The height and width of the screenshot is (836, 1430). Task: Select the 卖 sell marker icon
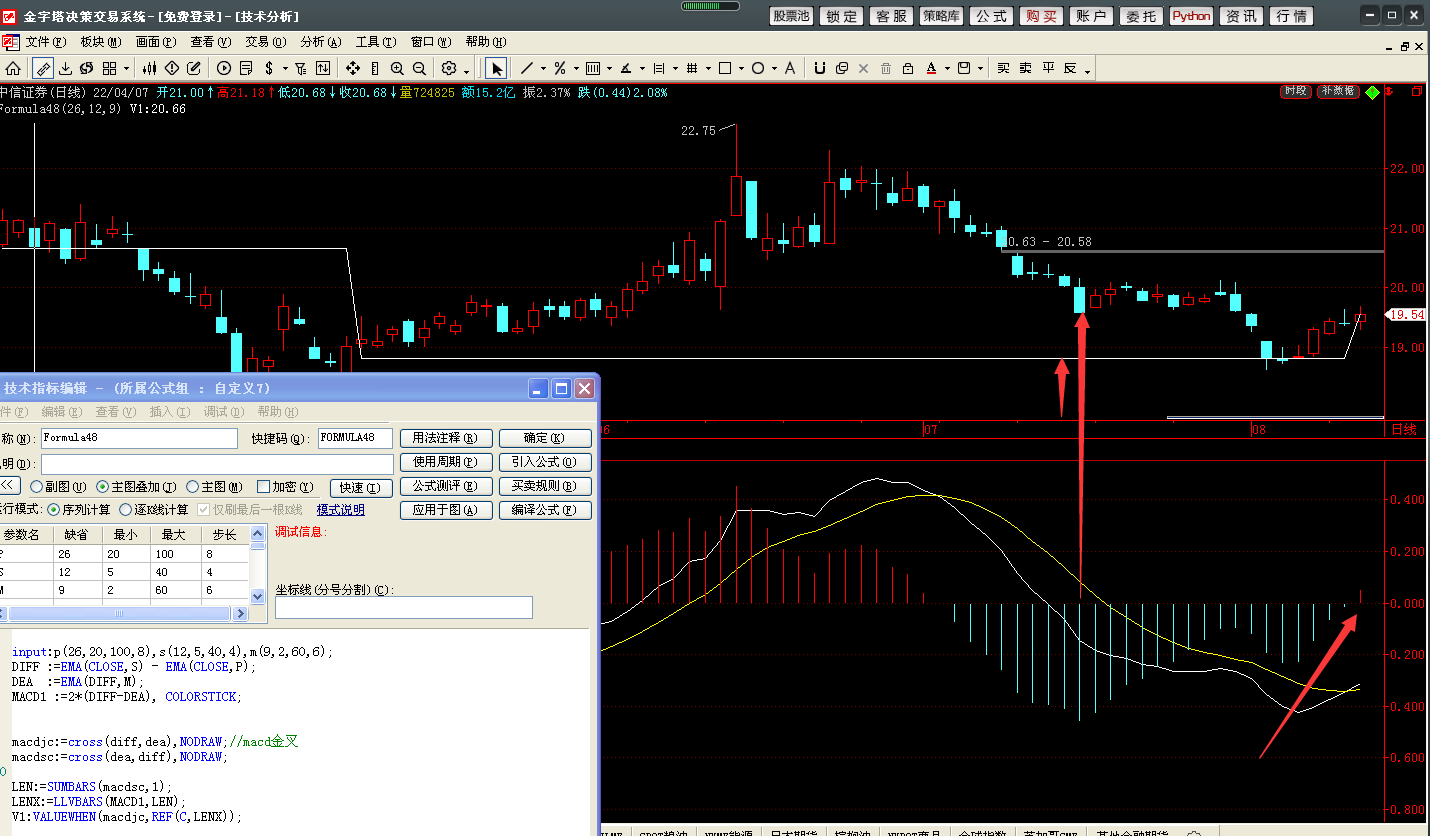click(1025, 68)
